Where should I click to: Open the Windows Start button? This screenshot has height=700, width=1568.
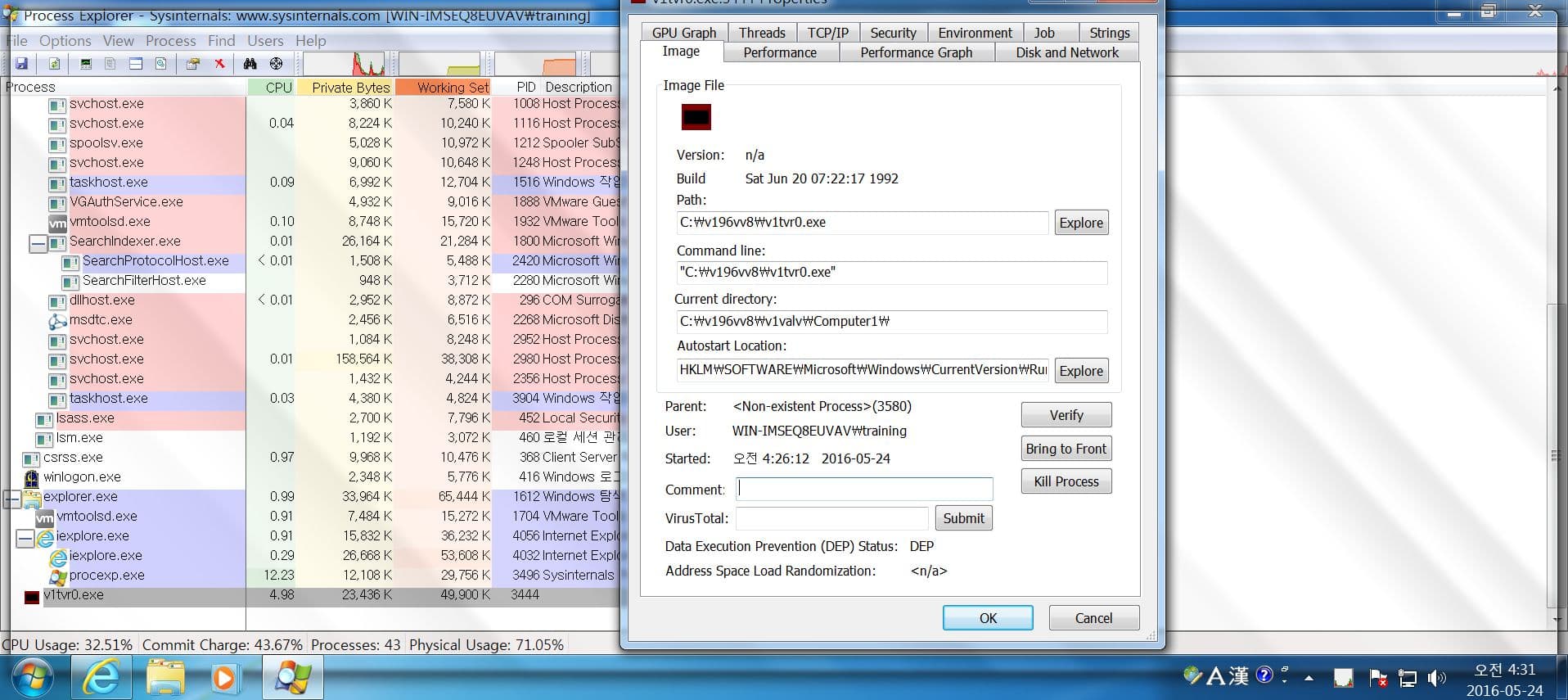click(x=33, y=678)
